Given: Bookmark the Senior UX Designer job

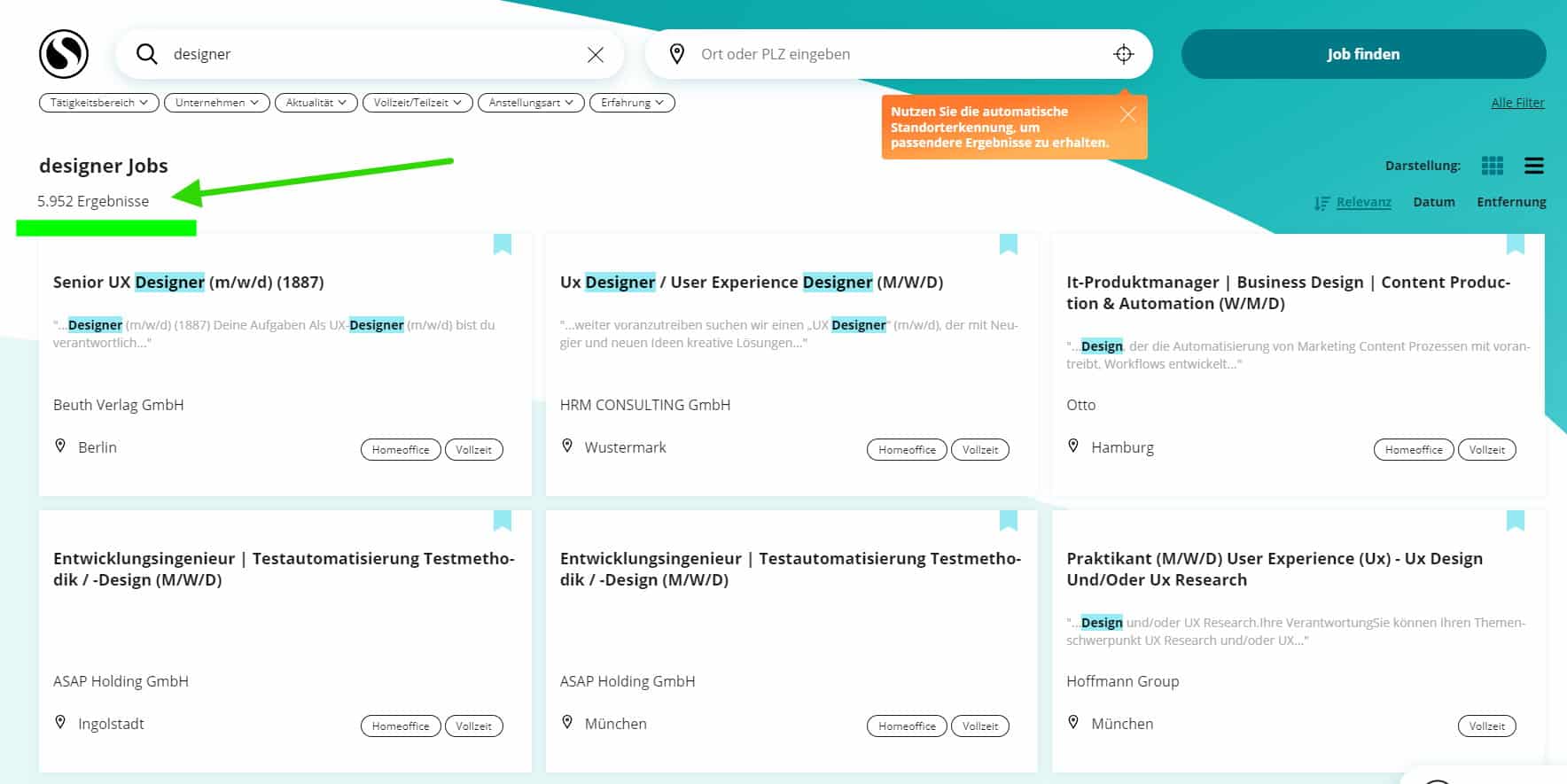Looking at the screenshot, I should coord(503,245).
